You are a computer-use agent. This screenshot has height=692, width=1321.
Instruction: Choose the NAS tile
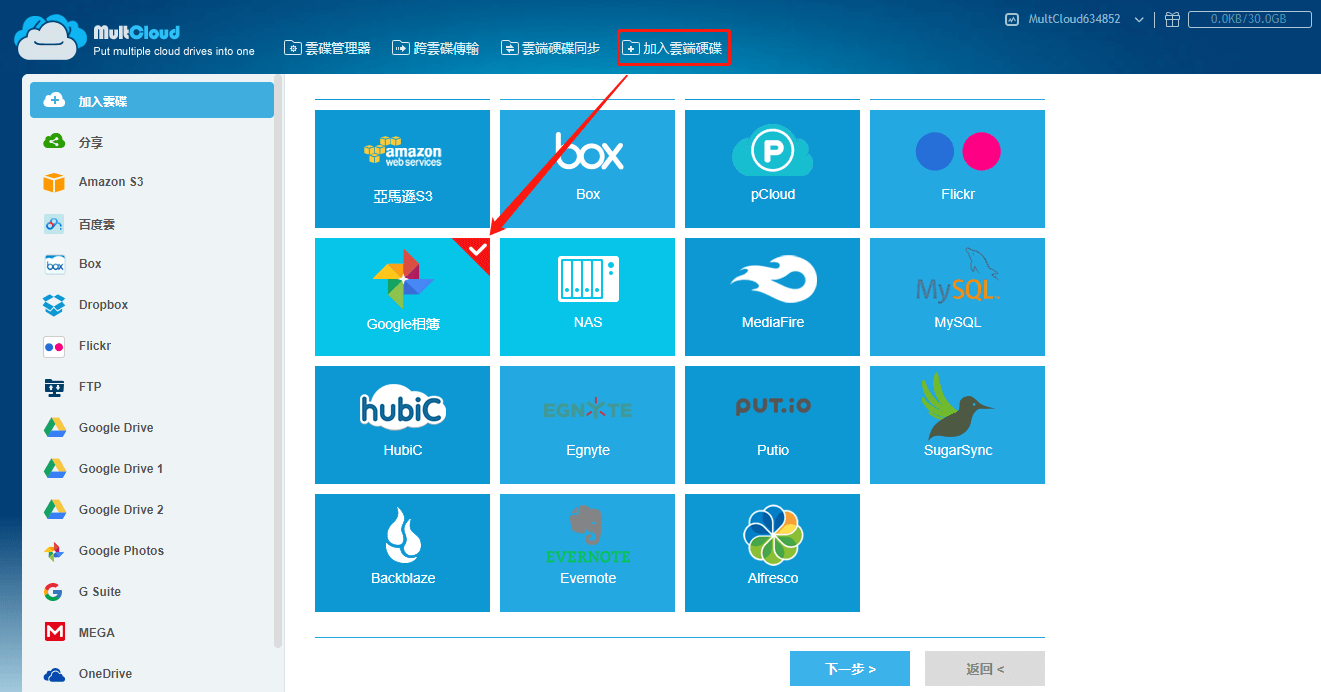[x=587, y=297]
